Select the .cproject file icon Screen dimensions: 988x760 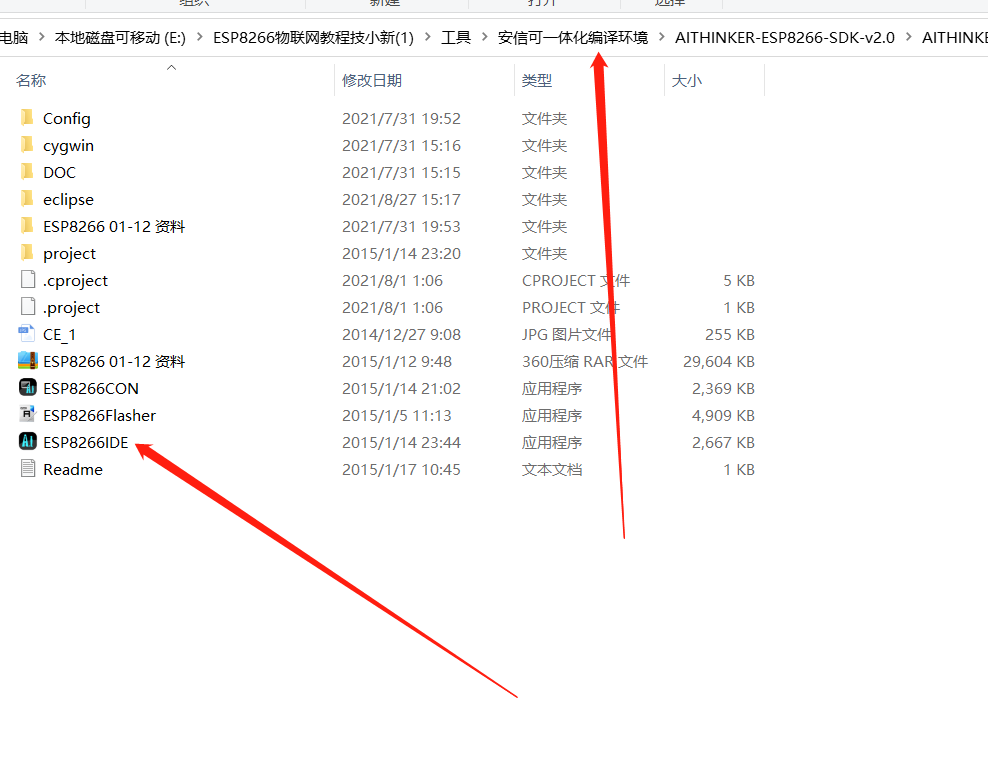pos(28,280)
